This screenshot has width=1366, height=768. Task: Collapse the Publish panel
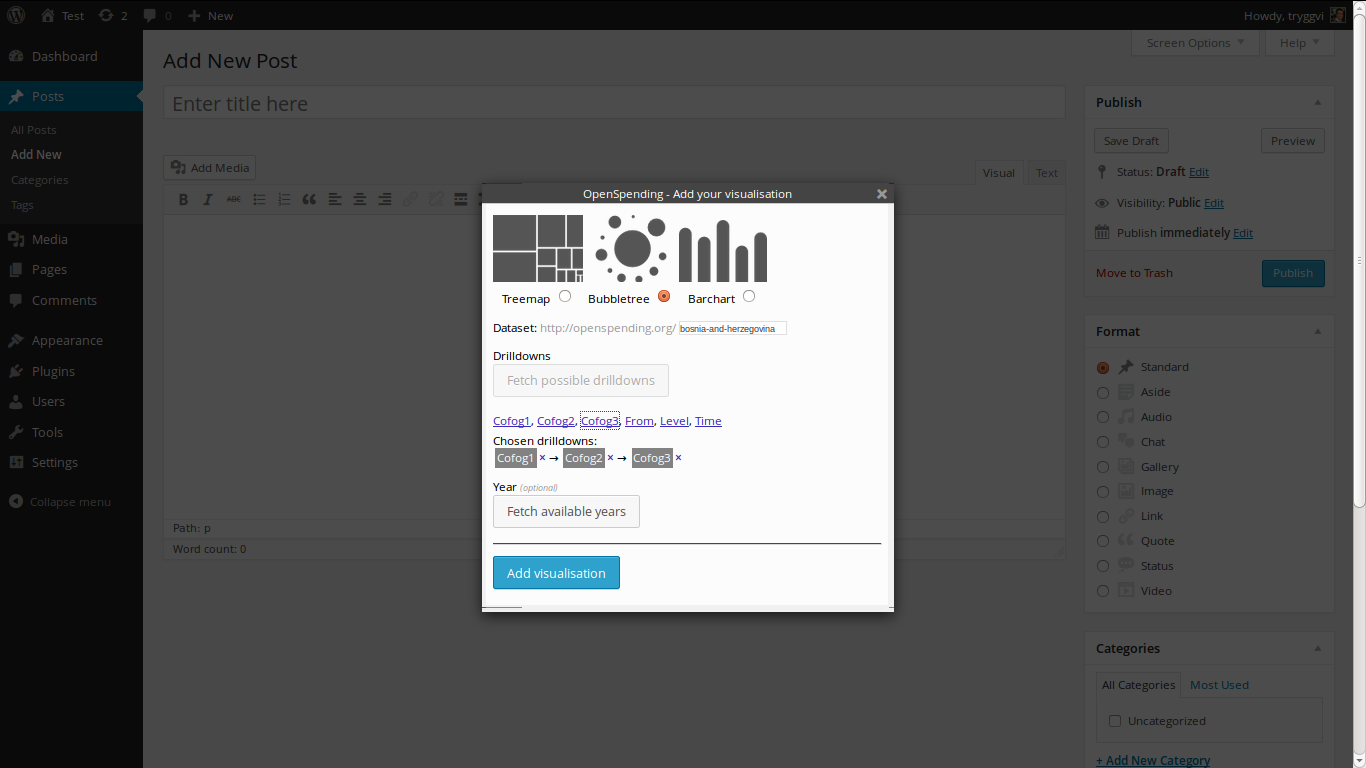click(1317, 102)
